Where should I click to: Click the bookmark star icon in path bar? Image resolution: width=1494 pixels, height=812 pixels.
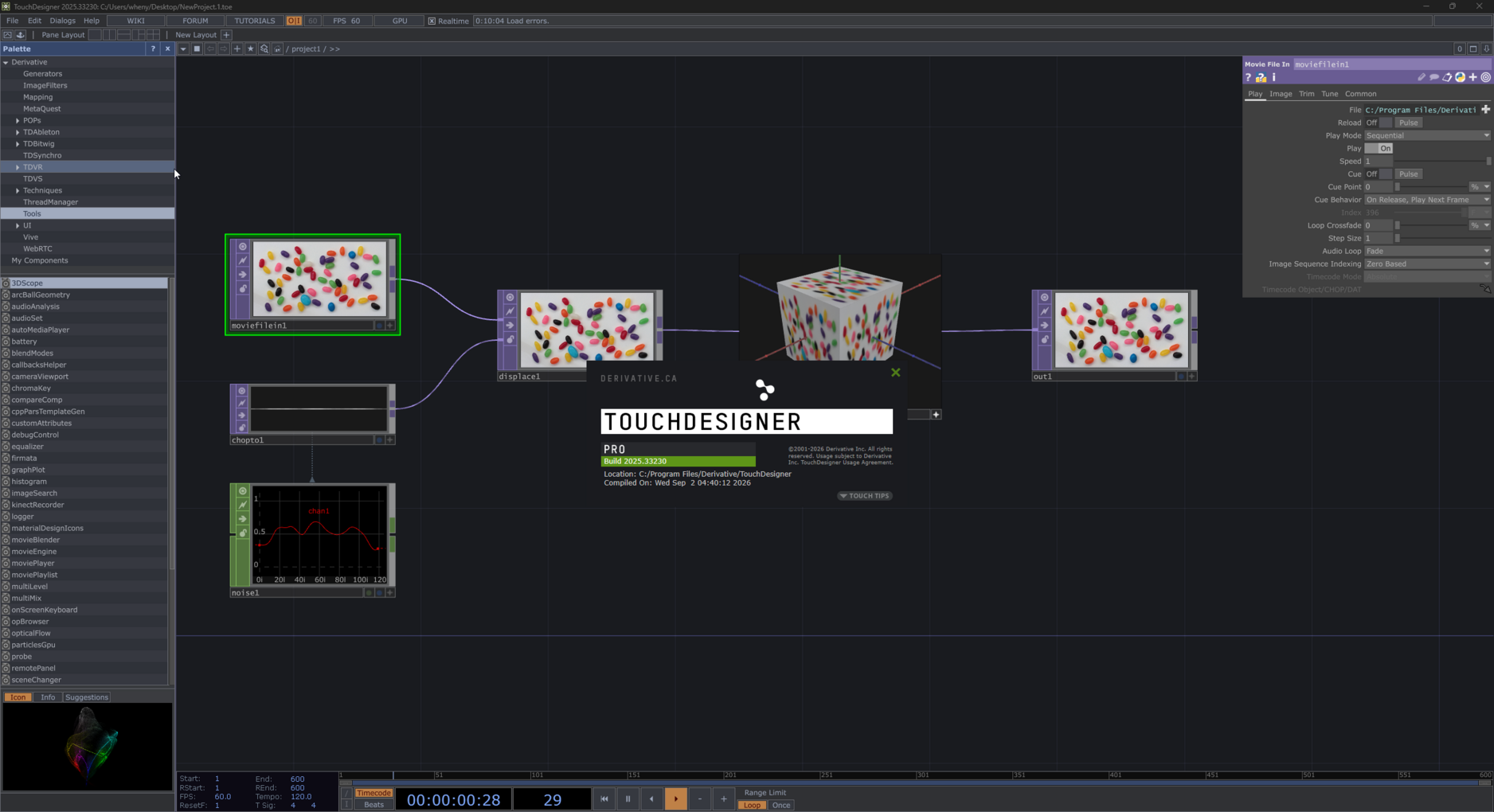(x=250, y=49)
